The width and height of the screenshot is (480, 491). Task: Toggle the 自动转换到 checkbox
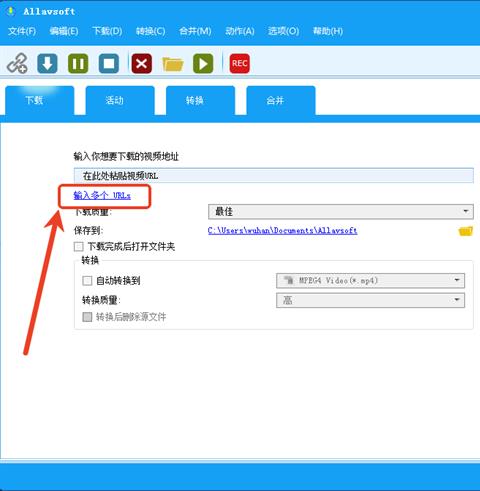point(87,281)
